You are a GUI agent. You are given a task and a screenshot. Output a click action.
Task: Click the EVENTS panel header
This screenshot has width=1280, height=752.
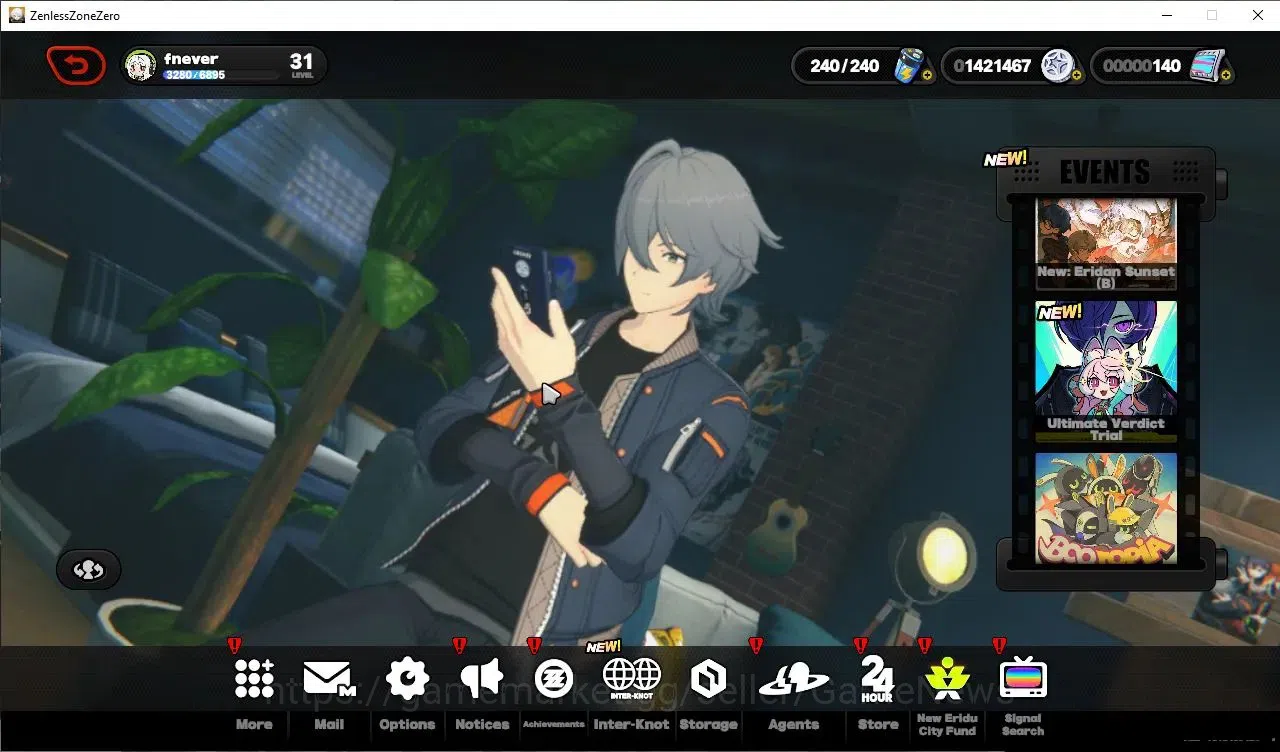point(1105,172)
